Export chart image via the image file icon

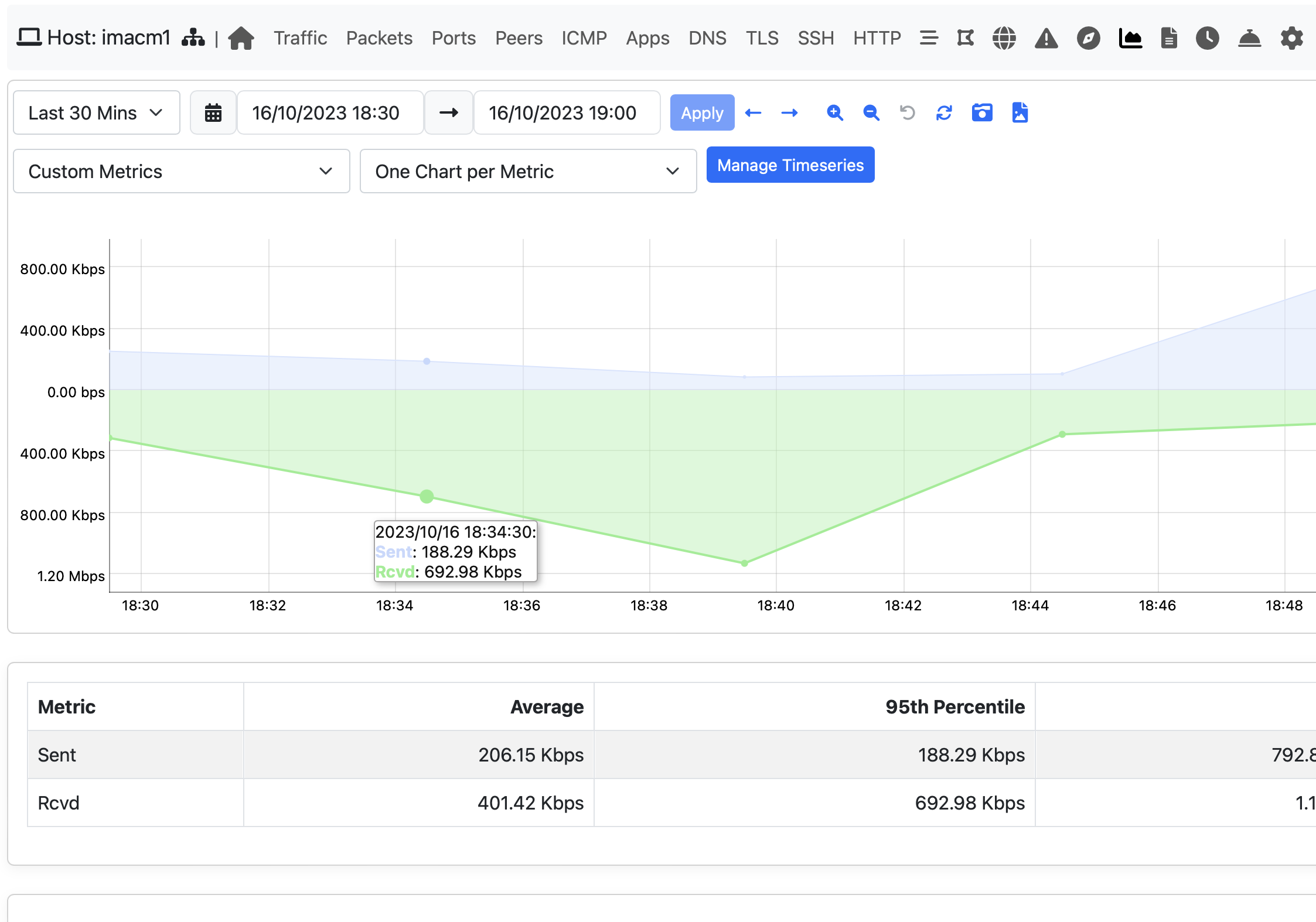tap(1020, 112)
